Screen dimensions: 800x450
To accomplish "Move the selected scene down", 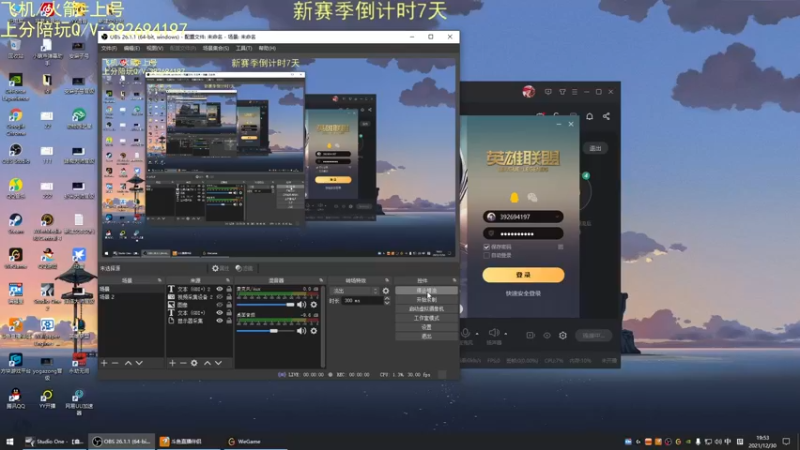I will point(139,363).
